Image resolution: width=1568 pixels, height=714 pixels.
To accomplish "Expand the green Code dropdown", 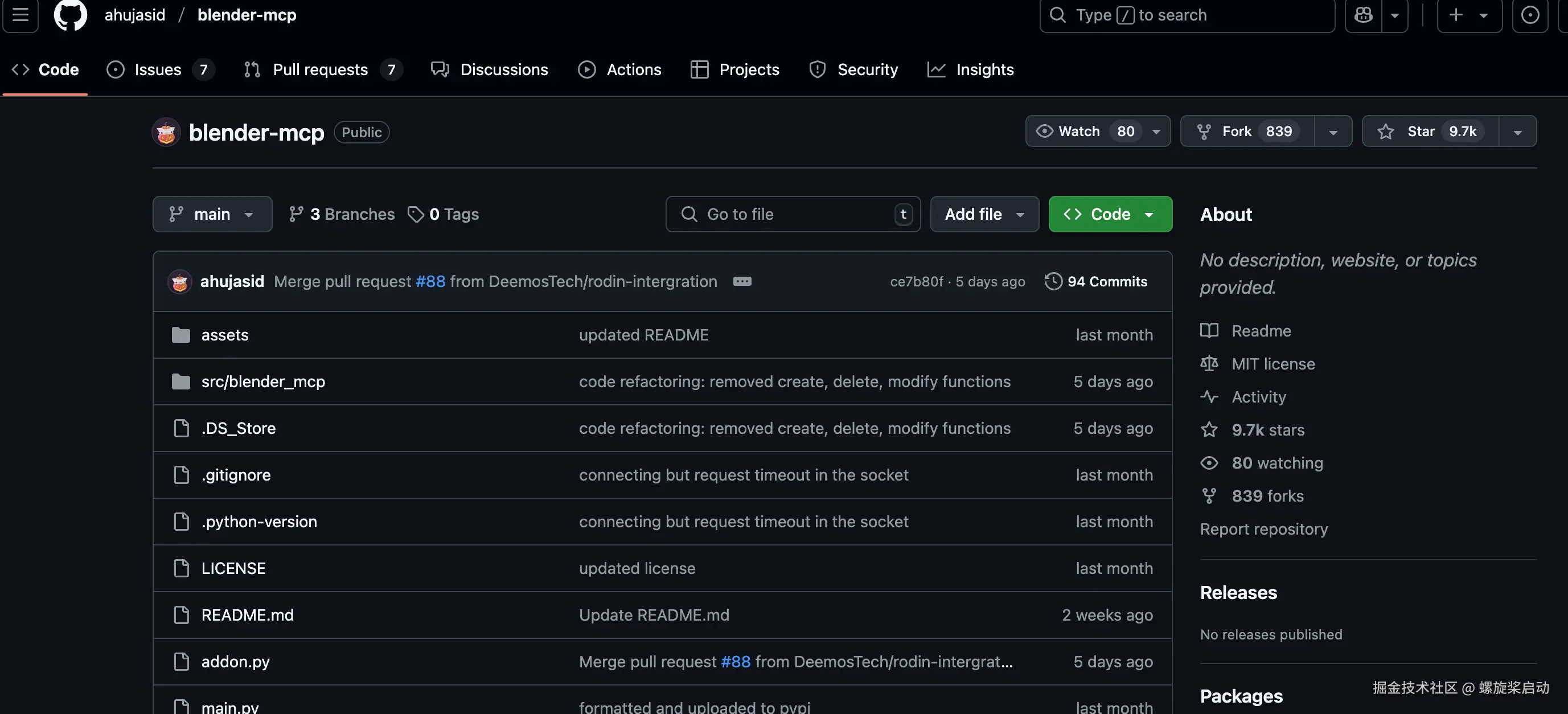I will 1110,214.
